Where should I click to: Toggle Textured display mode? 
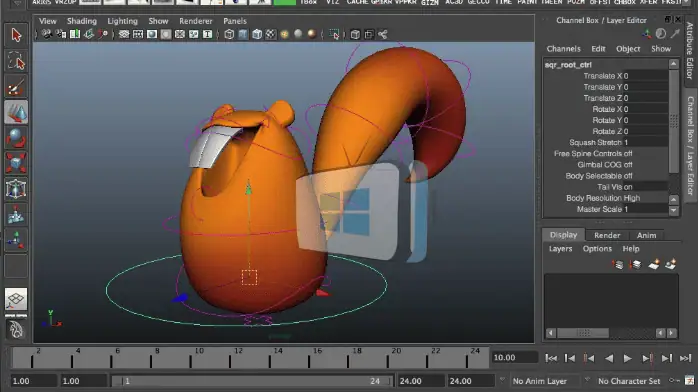271,34
